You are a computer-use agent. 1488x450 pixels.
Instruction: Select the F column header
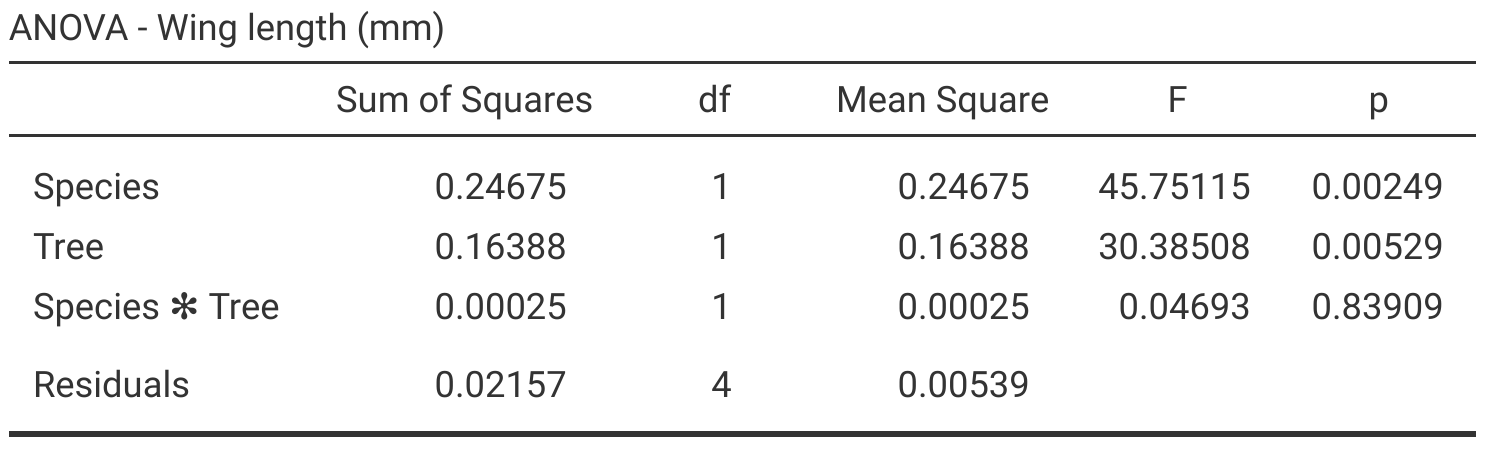1177,100
